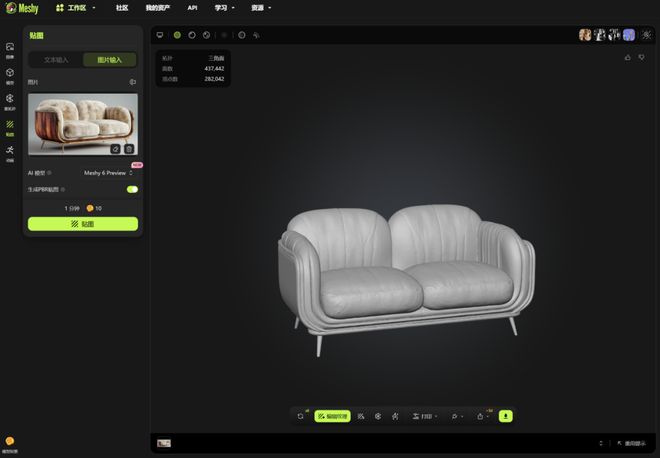The width and height of the screenshot is (660, 458).
Task: Click the 编辑纹理 edit texture button
Action: point(332,416)
